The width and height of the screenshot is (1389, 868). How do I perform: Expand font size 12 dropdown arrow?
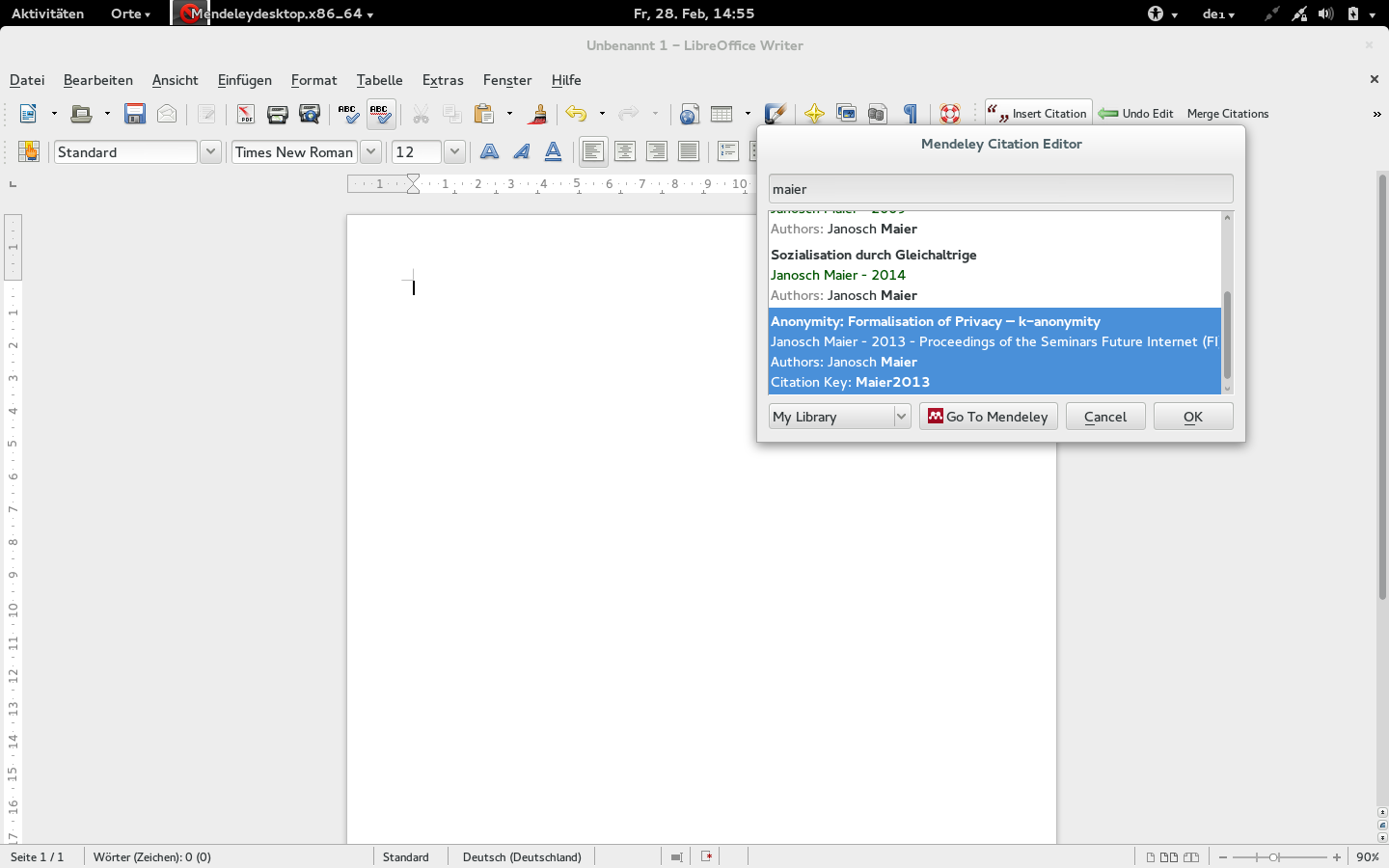(454, 152)
